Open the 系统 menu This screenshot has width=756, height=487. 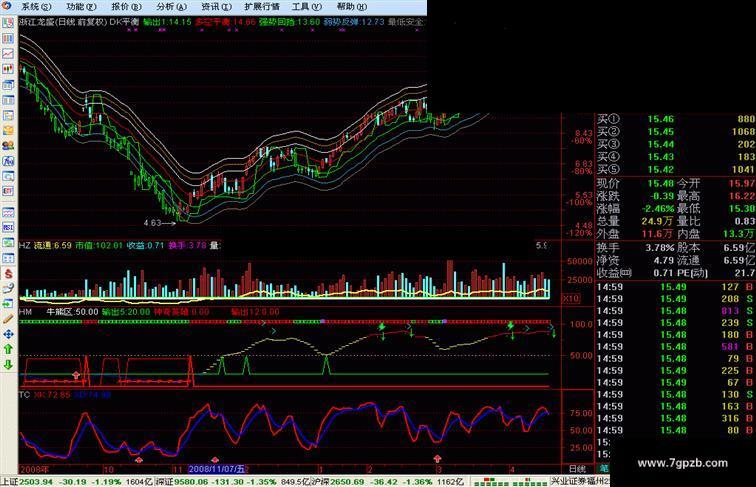pyautogui.click(x=36, y=7)
